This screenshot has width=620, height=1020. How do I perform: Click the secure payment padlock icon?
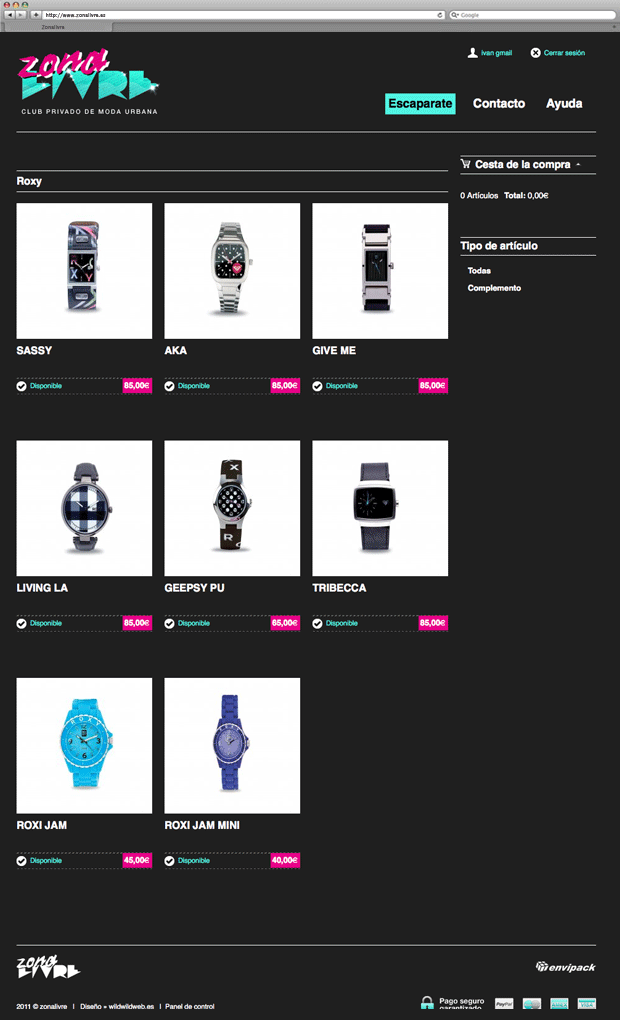tap(427, 1002)
